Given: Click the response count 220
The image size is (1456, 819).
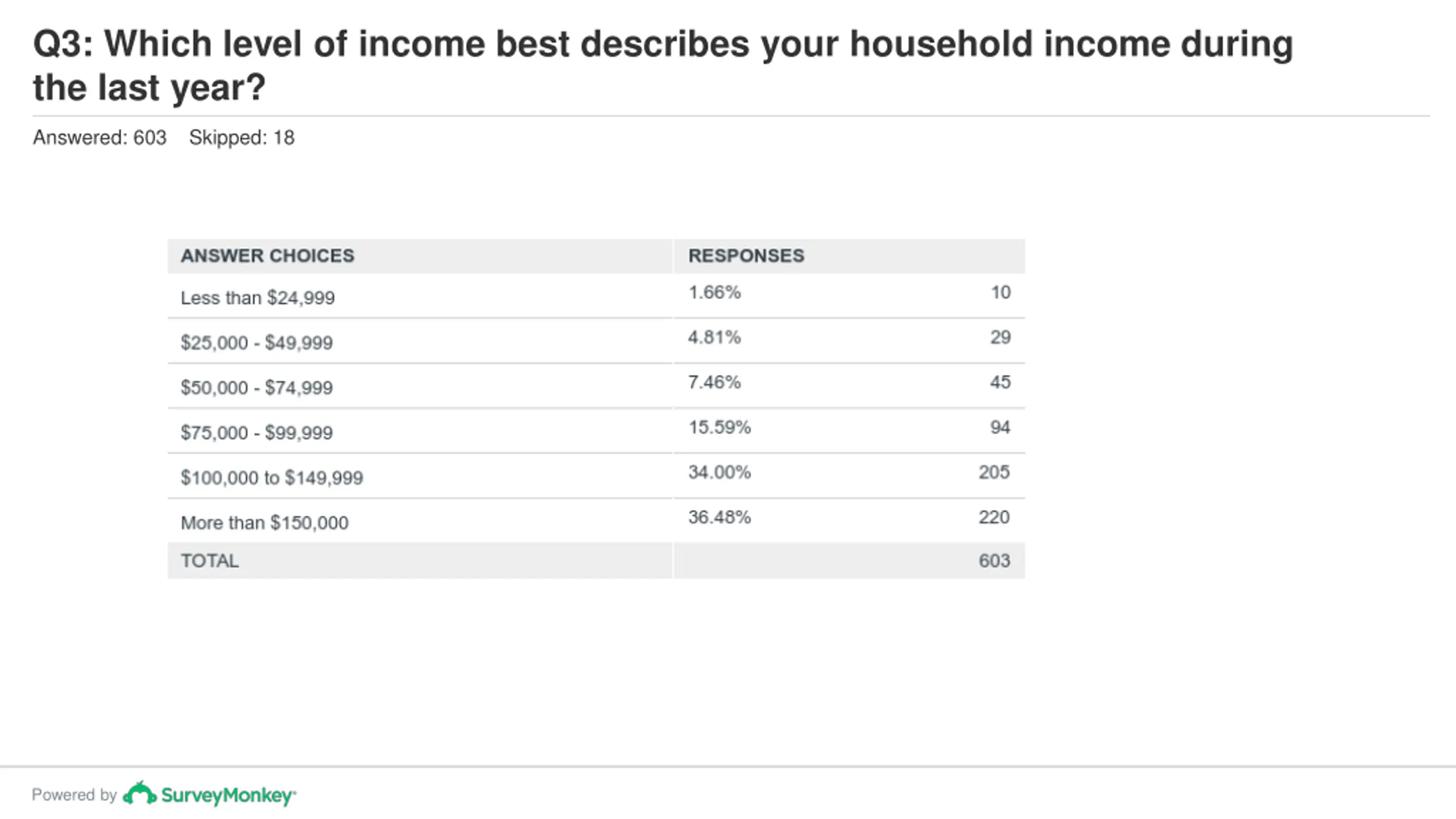Looking at the screenshot, I should click(994, 517).
